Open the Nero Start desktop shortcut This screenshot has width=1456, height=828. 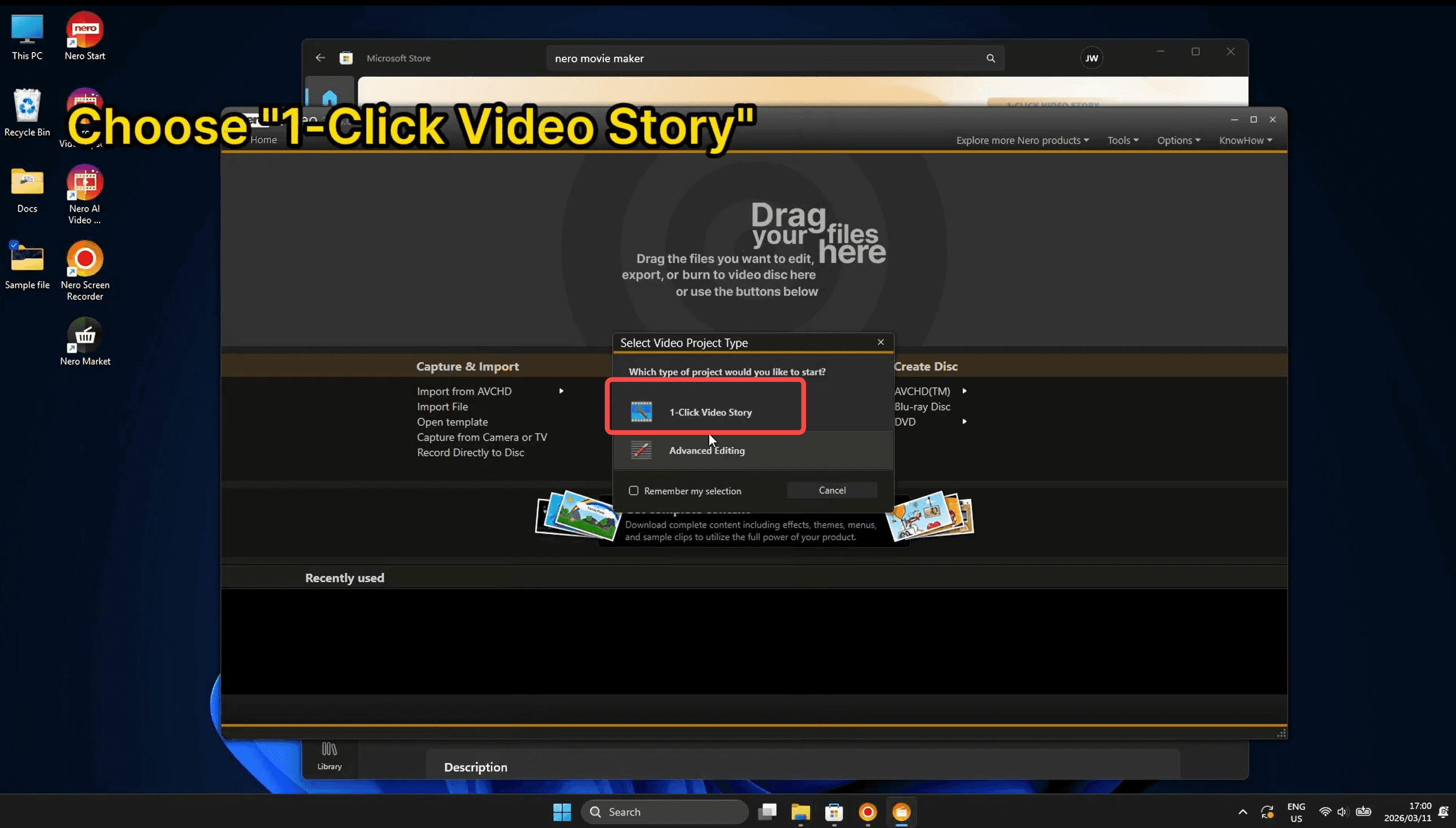click(x=85, y=29)
